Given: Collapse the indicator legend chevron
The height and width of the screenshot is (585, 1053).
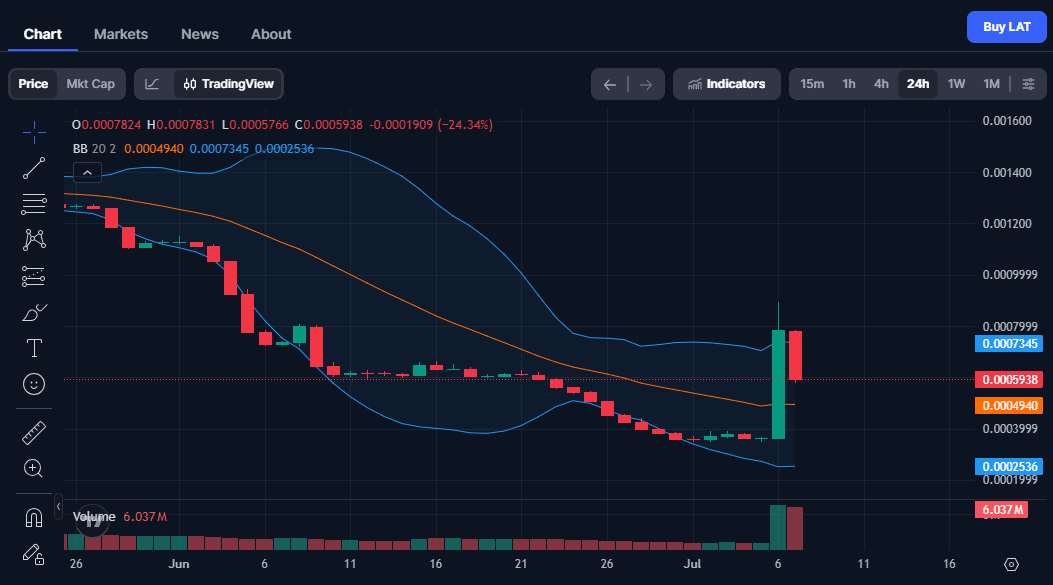Looking at the screenshot, I should click(87, 173).
